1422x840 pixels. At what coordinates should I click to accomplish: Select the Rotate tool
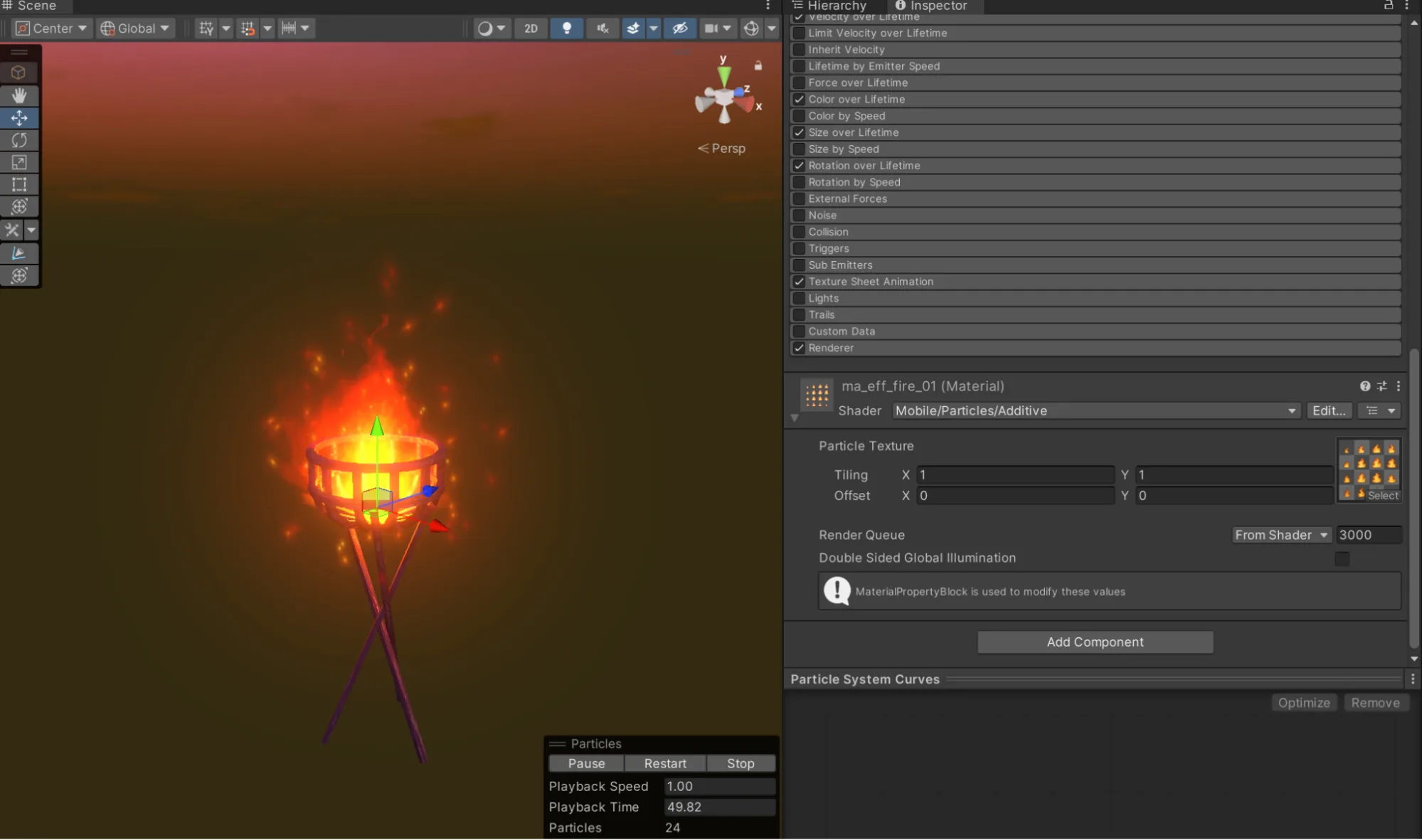point(19,140)
